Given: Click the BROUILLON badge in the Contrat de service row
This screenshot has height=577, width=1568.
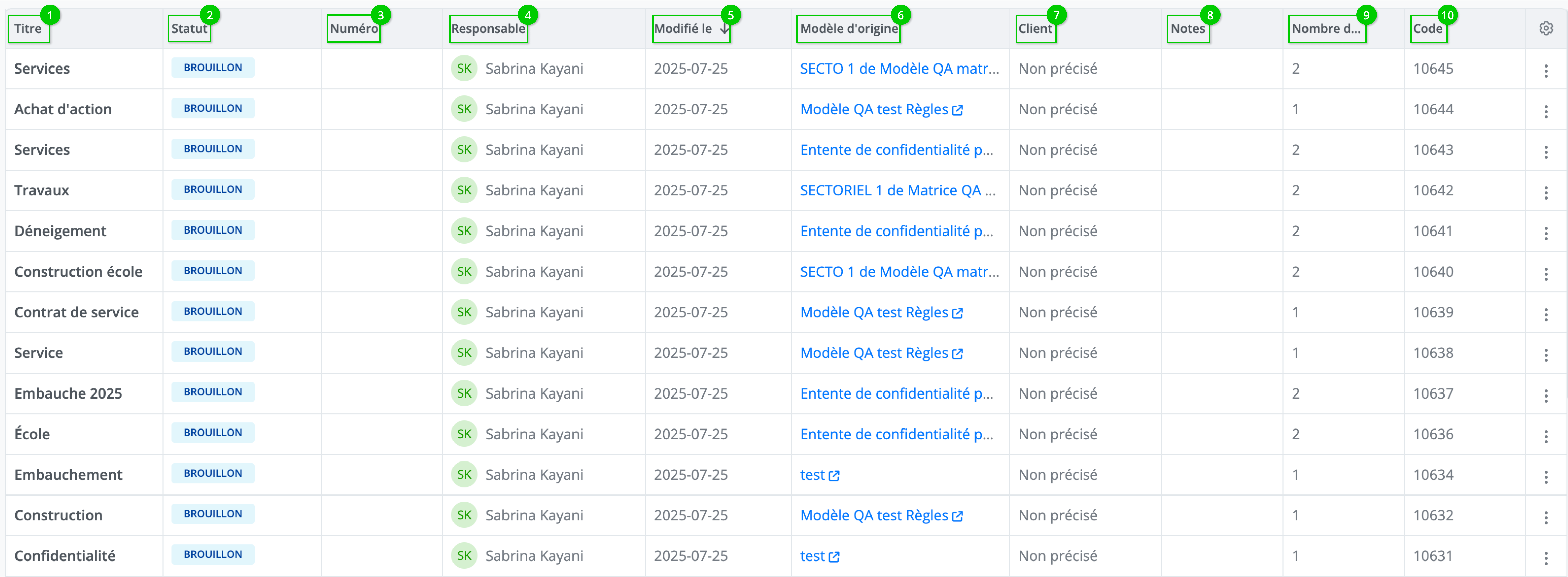Looking at the screenshot, I should (x=213, y=311).
